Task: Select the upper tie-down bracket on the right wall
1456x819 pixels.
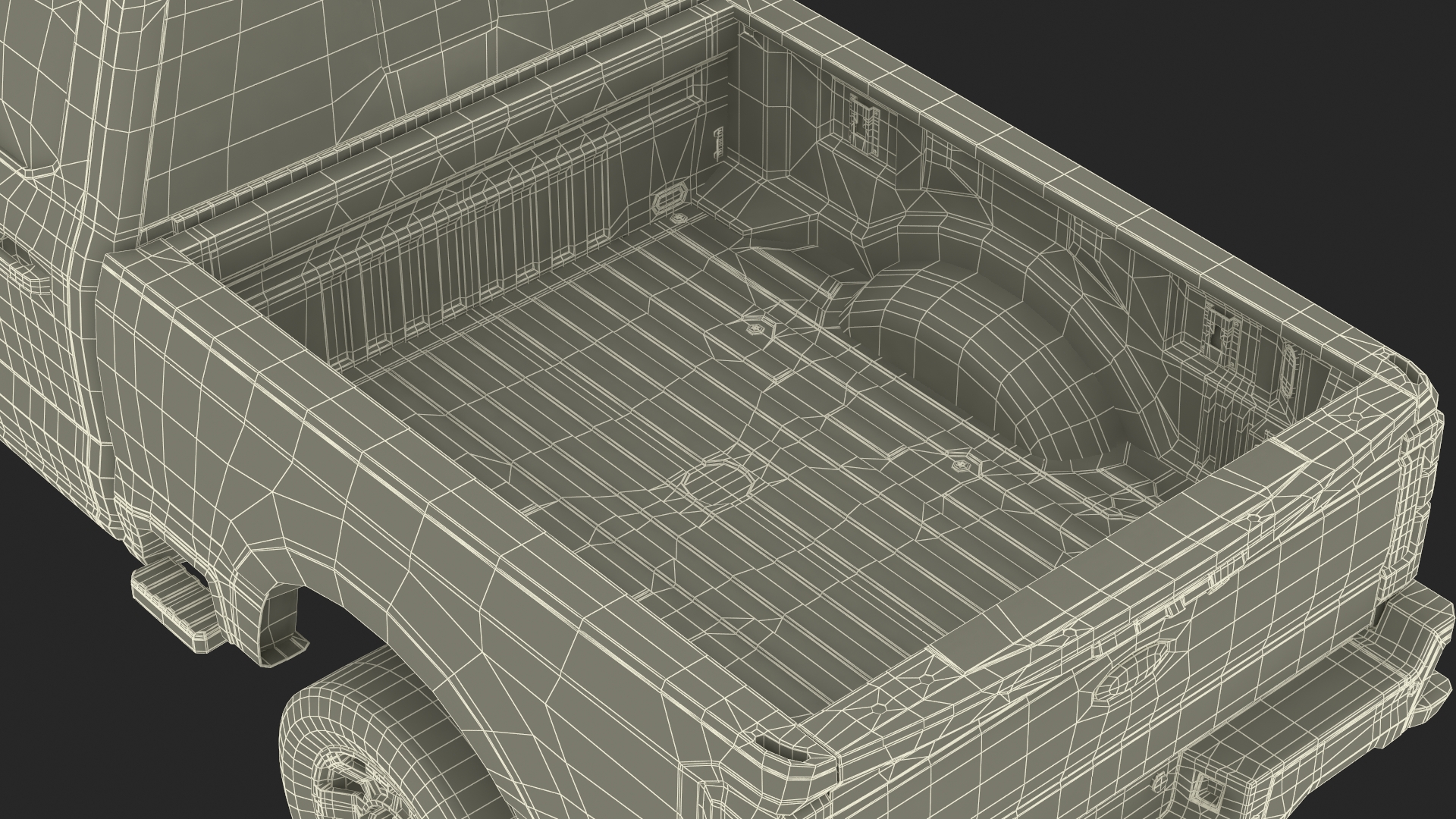Action: point(863,126)
